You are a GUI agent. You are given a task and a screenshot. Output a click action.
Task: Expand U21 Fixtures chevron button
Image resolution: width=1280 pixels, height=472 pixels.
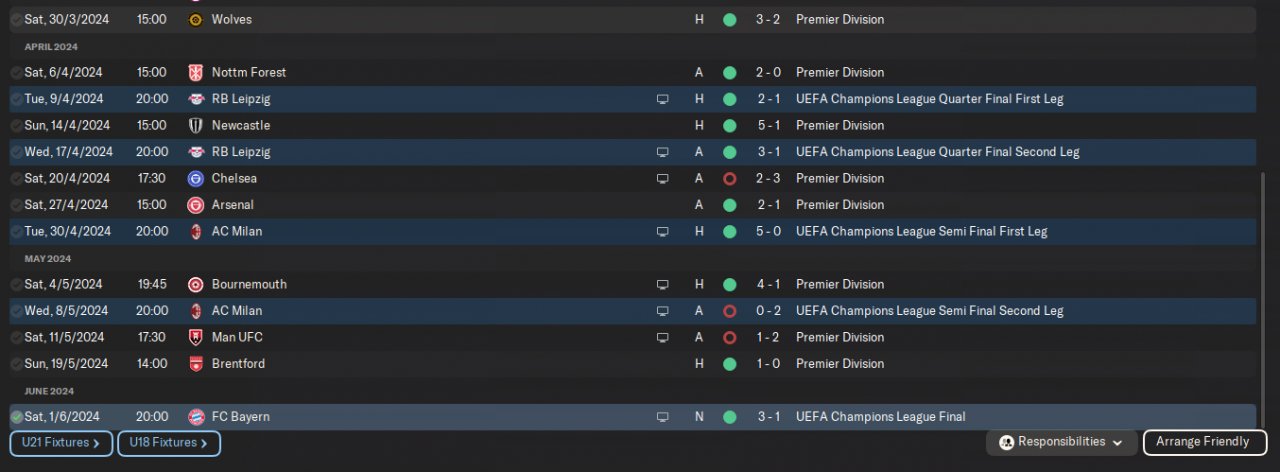[x=60, y=443]
